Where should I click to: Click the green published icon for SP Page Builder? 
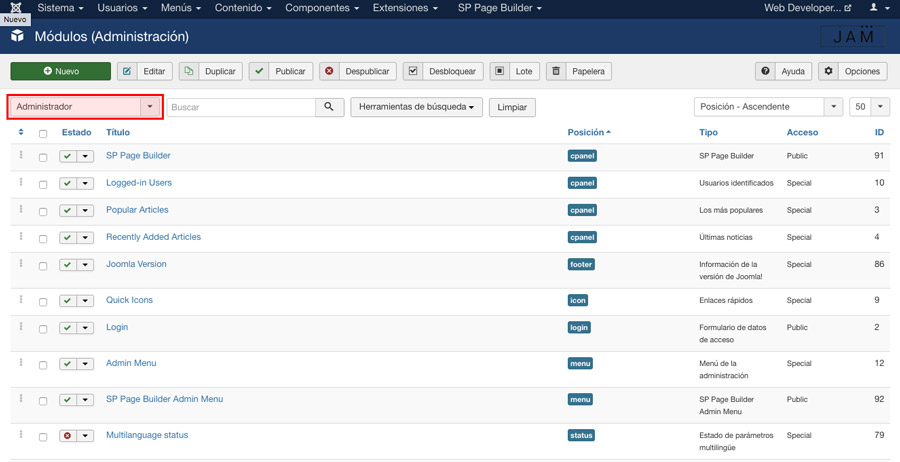pos(67,157)
